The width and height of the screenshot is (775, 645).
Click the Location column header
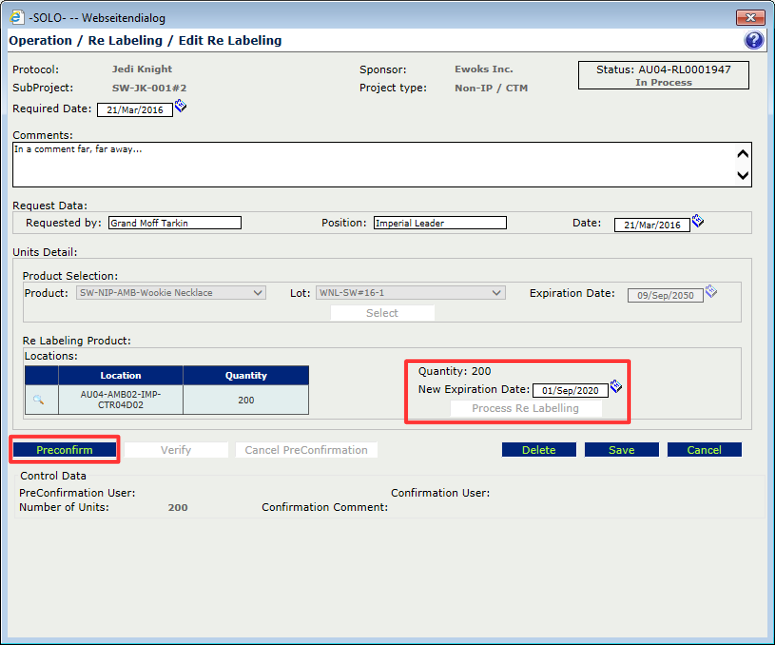click(x=121, y=376)
